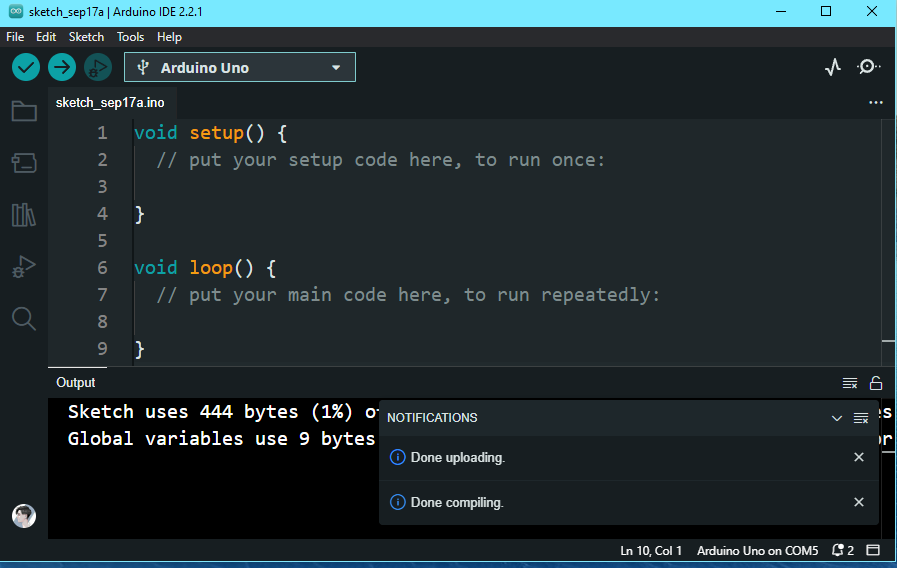Open the Debug sidebar panel
Viewport: 897px width, 568px height.
(x=24, y=267)
